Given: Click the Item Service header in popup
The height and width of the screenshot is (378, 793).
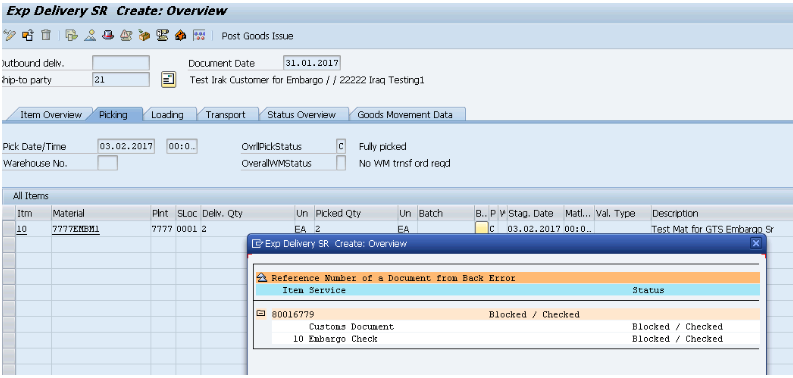Looking at the screenshot, I should click(x=314, y=290).
